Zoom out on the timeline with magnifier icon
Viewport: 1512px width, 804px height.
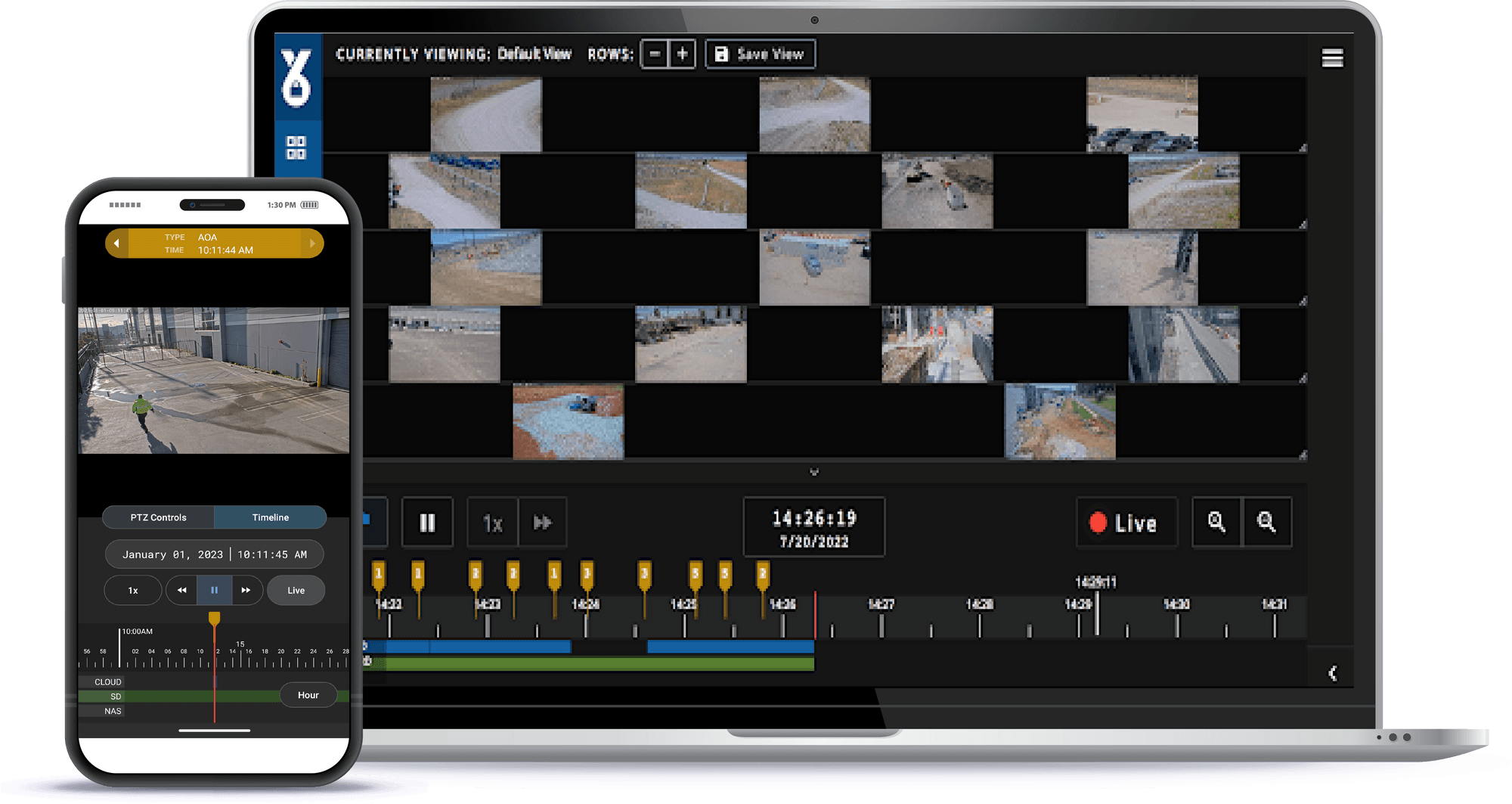1268,522
